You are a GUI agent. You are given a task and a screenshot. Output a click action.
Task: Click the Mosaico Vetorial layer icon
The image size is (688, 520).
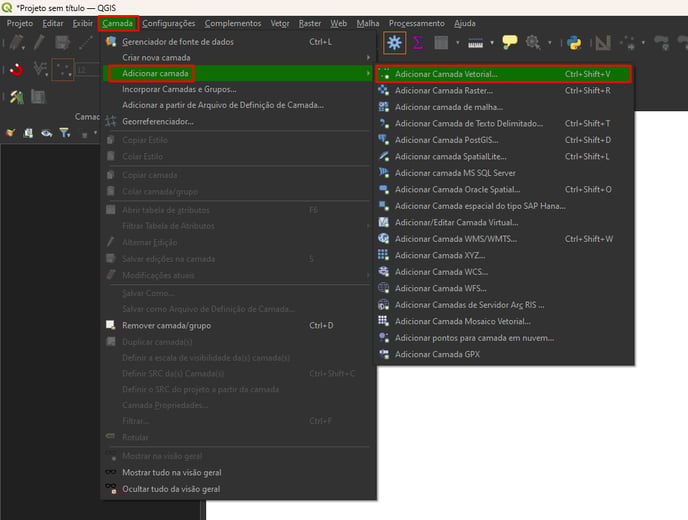click(x=383, y=321)
